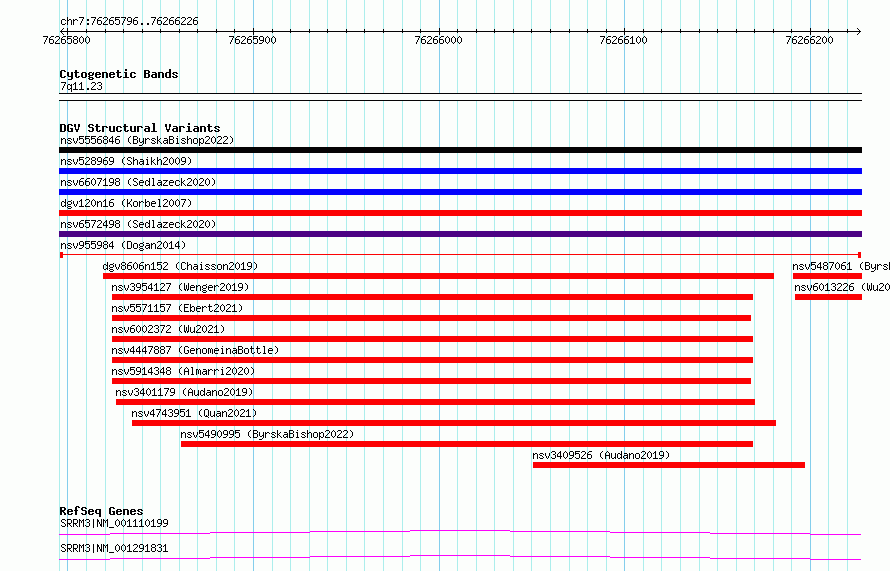890x571 pixels.
Task: Select the blue nsv6607198 variant bar
Action: click(x=460, y=192)
